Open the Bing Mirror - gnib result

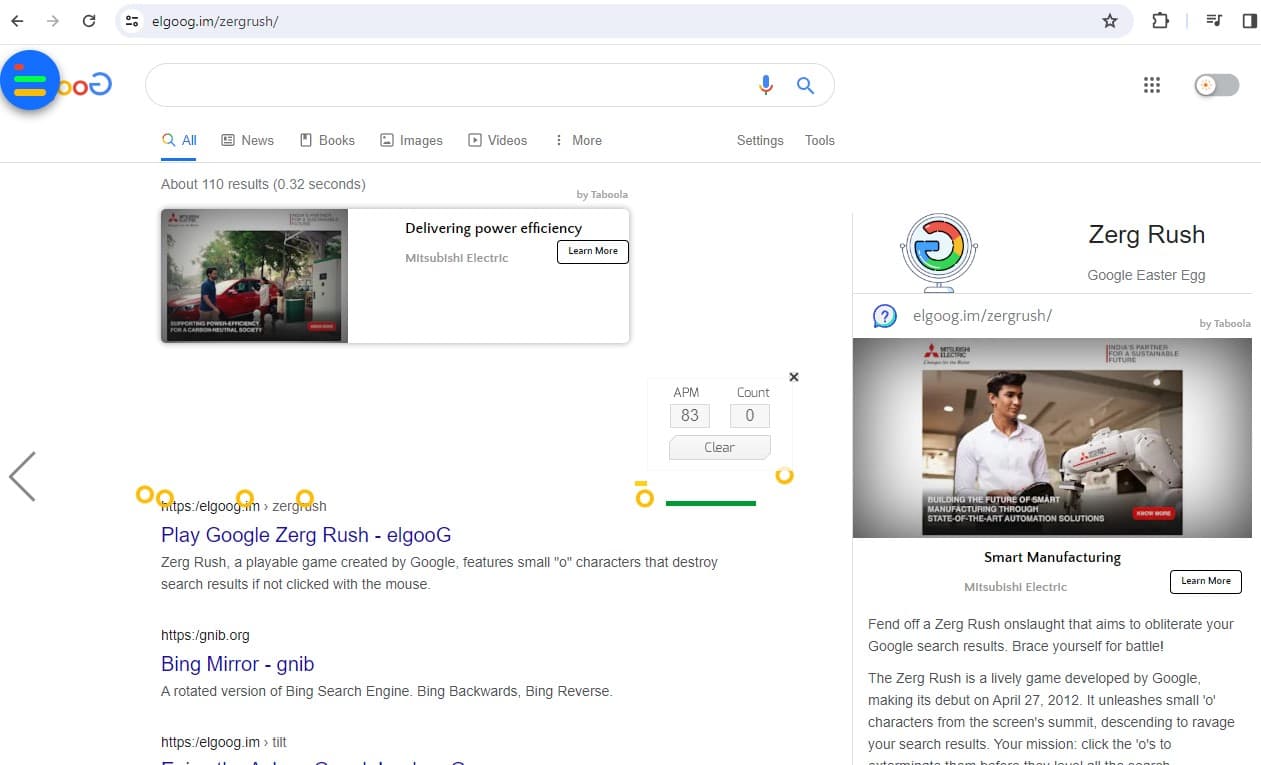click(x=238, y=664)
